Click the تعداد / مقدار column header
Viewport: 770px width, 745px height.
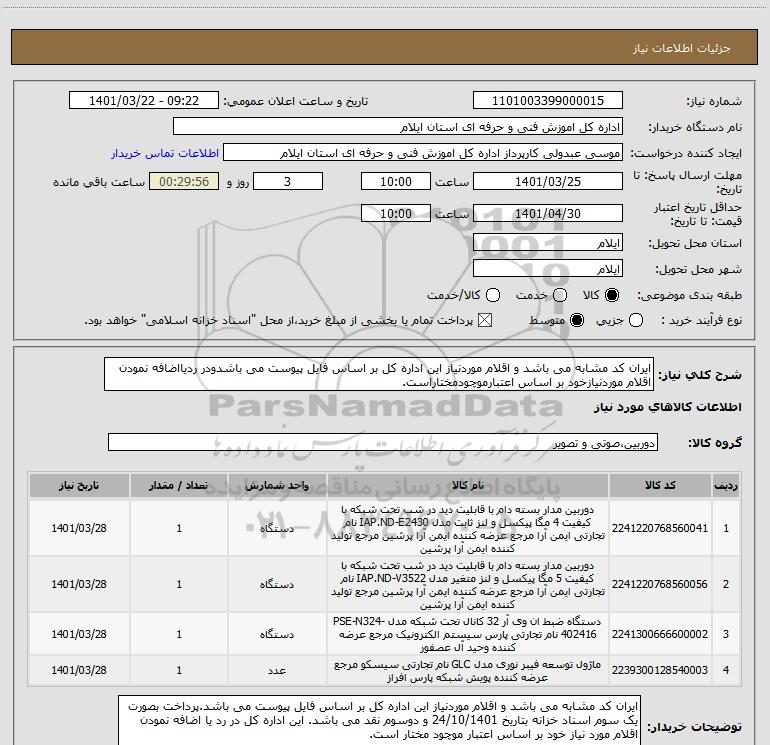[179, 486]
